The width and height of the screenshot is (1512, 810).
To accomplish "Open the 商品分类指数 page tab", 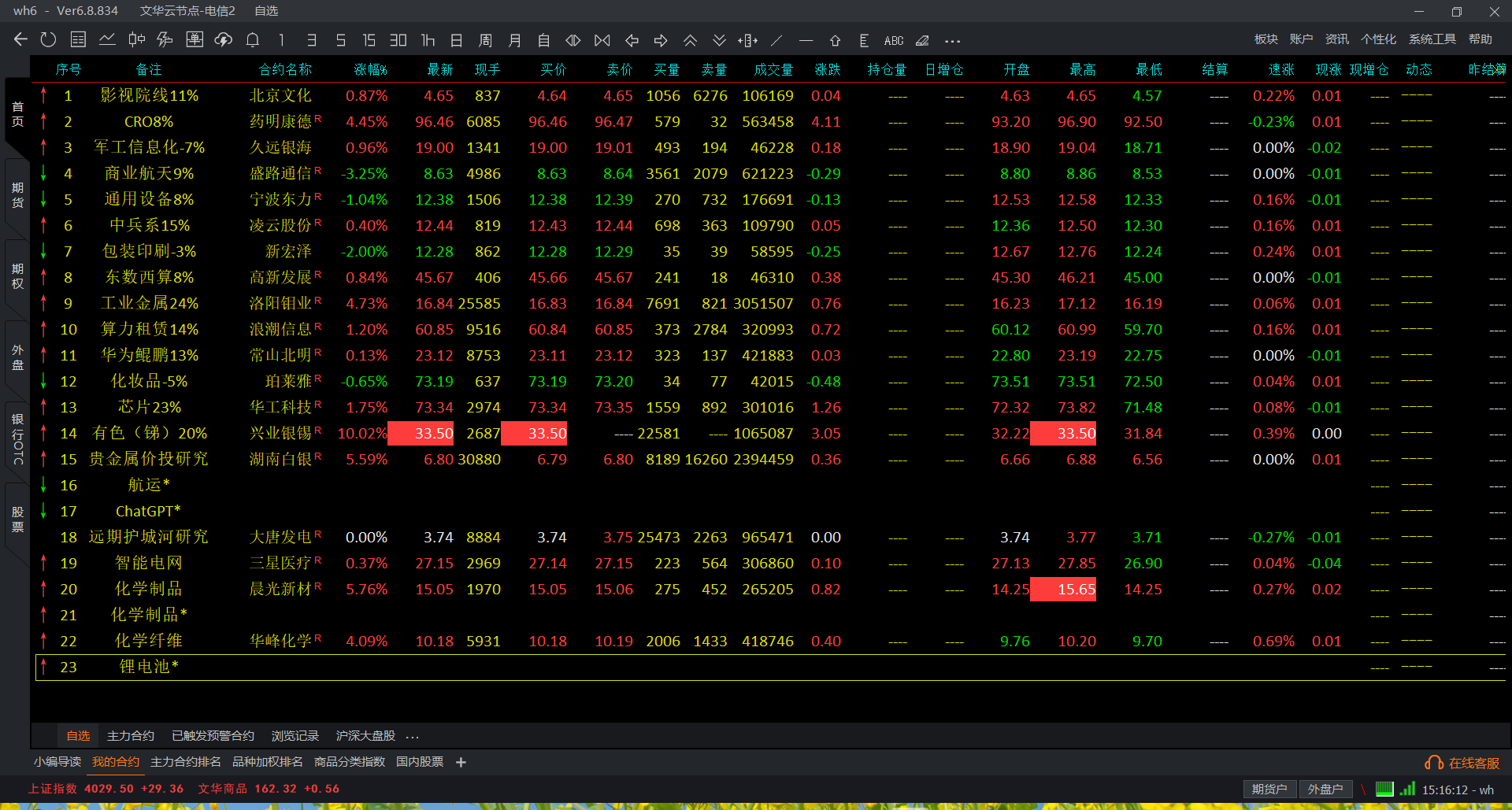I will tap(350, 762).
